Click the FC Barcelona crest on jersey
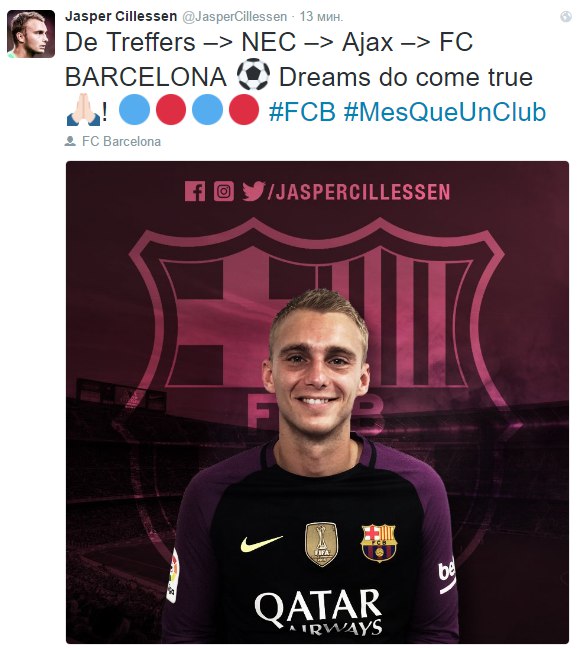Image resolution: width=579 pixels, height=649 pixels. click(x=379, y=543)
